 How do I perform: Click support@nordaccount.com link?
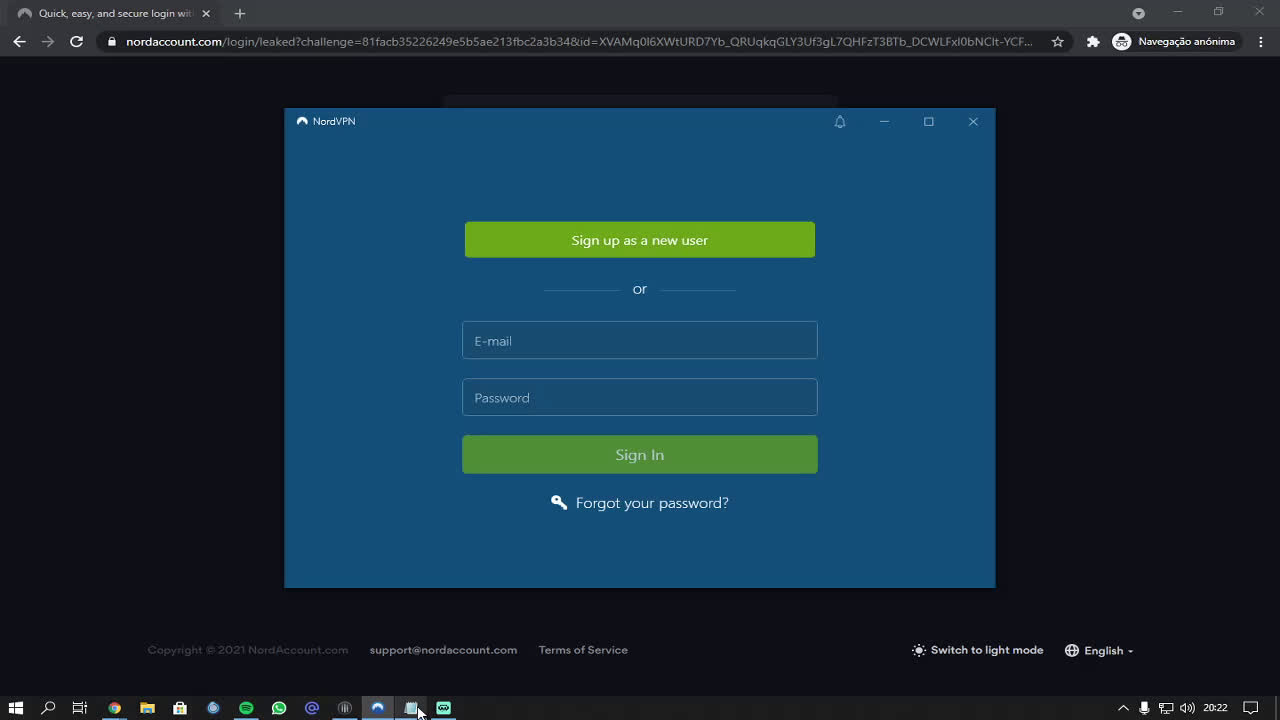(x=443, y=650)
